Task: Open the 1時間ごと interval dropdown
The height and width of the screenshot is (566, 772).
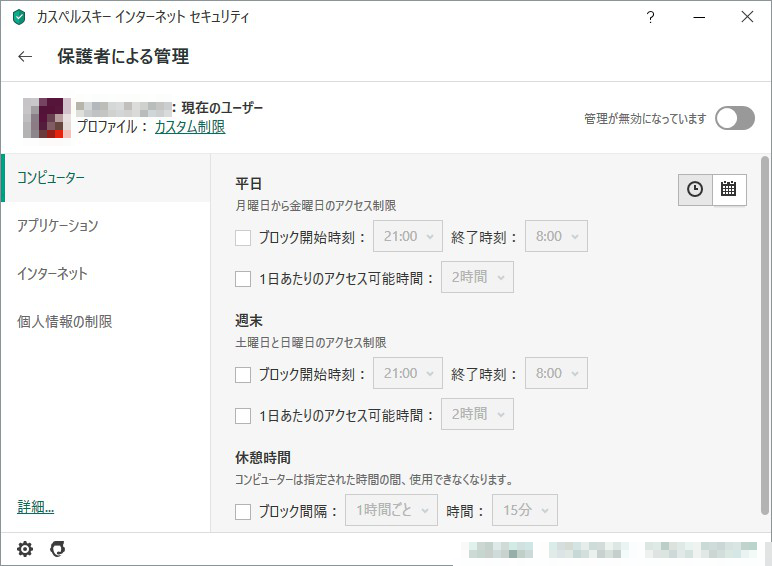Action: [391, 510]
